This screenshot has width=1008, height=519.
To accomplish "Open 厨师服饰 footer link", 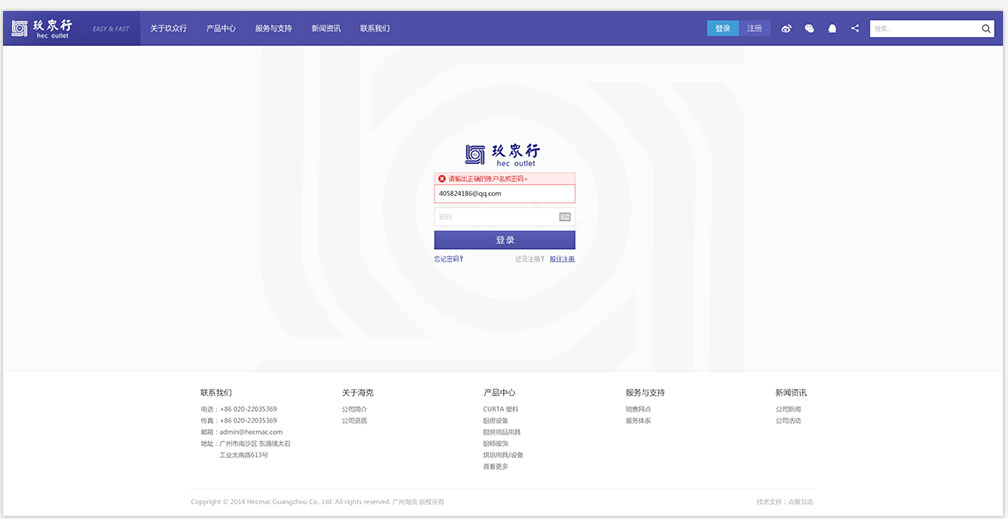I will pyautogui.click(x=496, y=444).
